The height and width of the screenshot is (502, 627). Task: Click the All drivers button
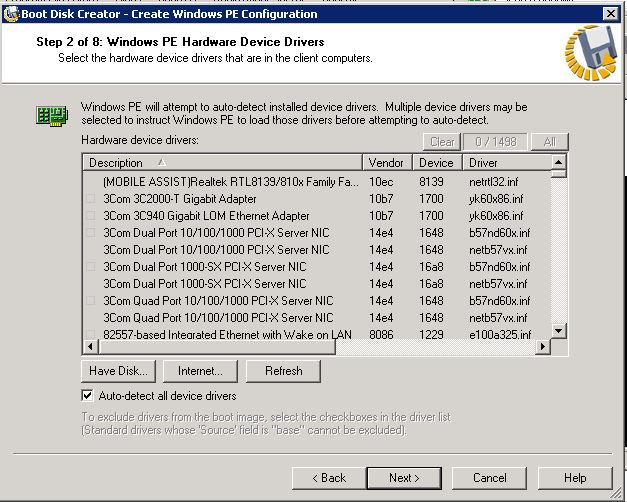549,142
